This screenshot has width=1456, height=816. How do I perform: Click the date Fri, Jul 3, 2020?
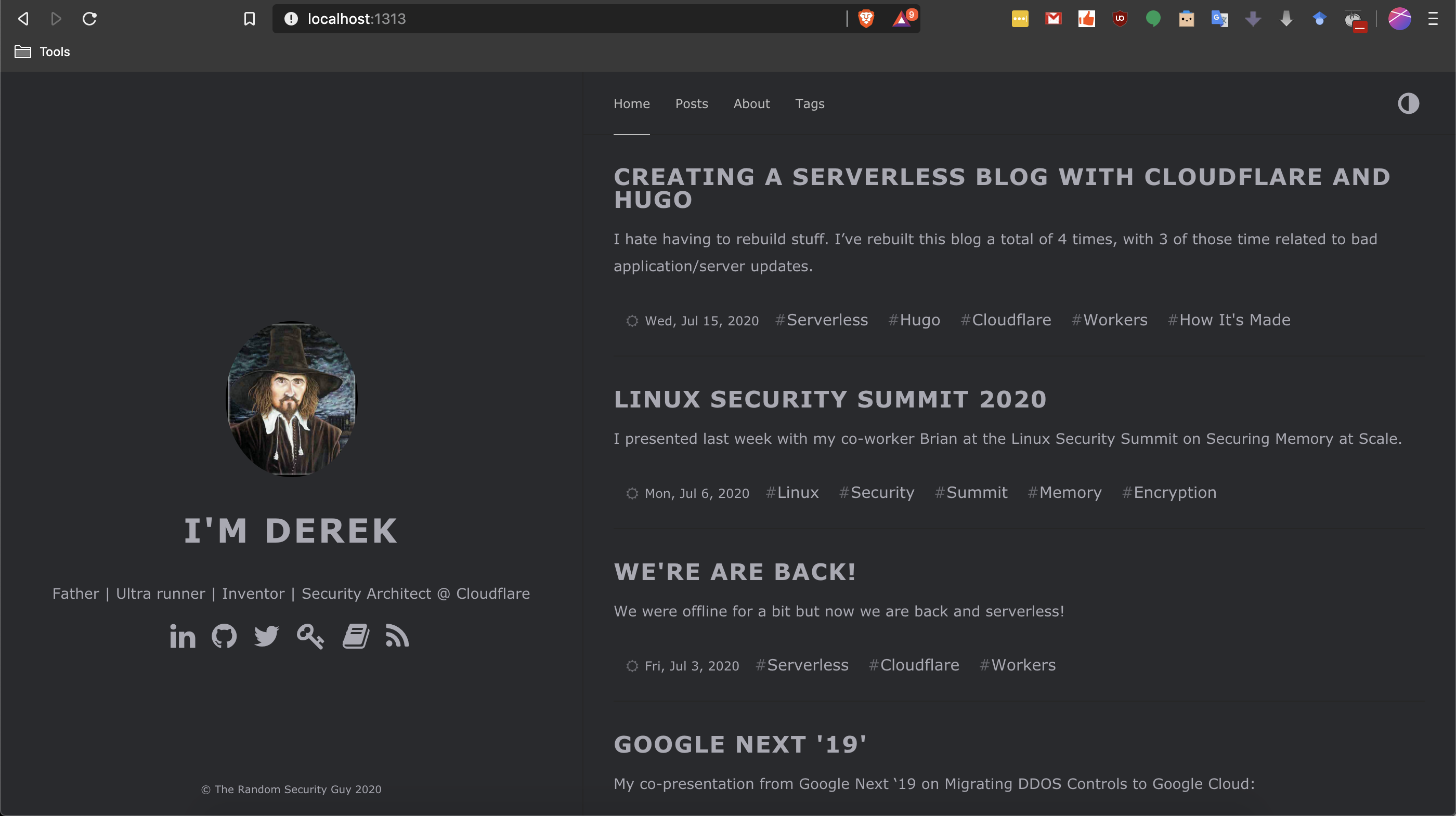point(692,666)
